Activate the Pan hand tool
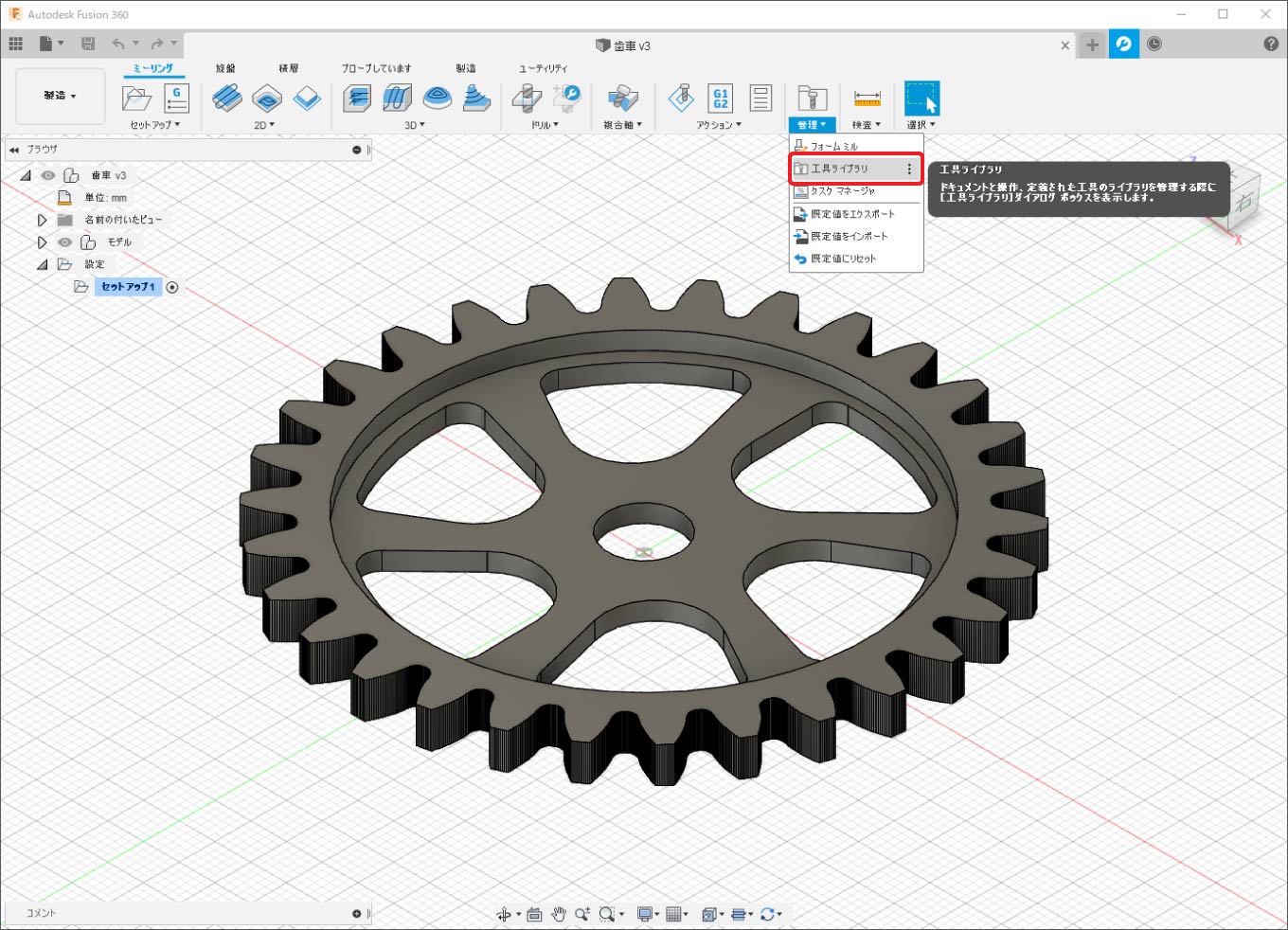1288x930 pixels. pyautogui.click(x=559, y=914)
